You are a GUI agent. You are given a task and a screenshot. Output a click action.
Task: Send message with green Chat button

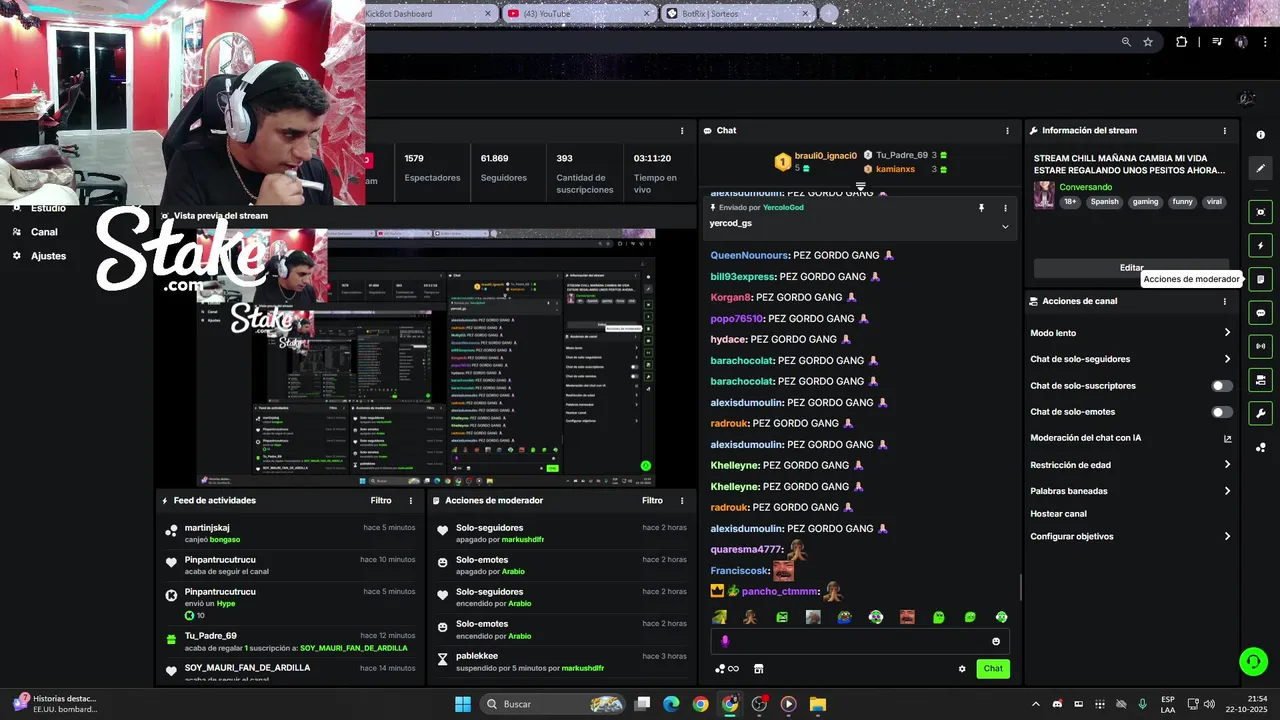click(993, 669)
